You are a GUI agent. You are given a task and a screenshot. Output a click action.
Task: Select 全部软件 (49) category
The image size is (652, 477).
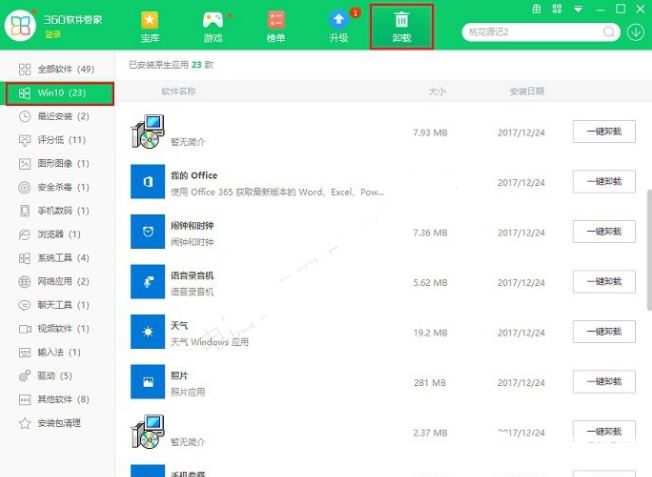pyautogui.click(x=57, y=69)
